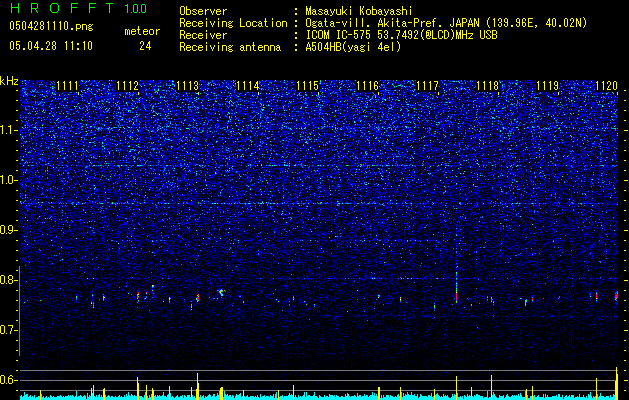629x400 pixels.
Task: Click the bright meteor echo blob near 1114
Action: tap(221, 292)
